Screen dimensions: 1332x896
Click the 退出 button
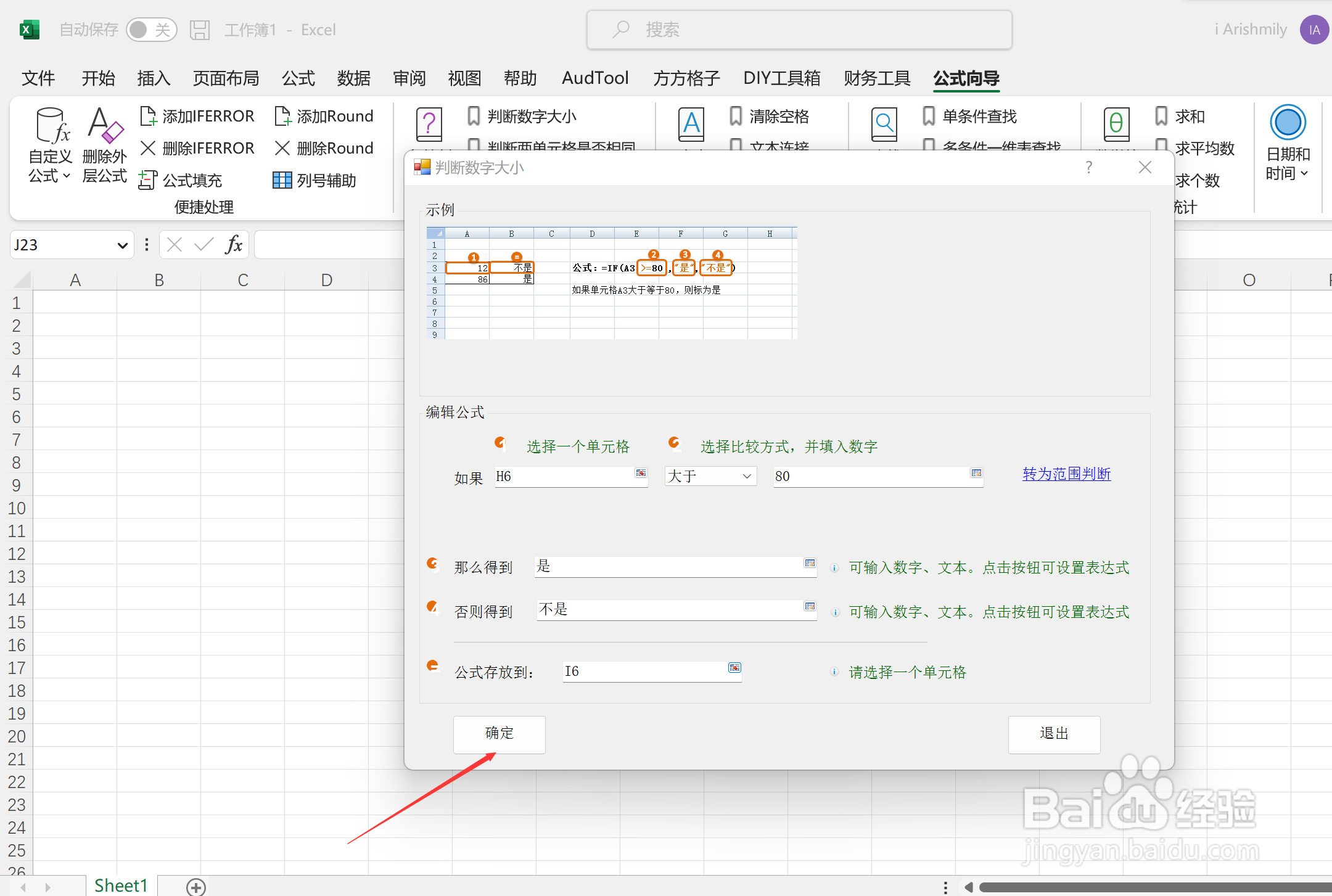coord(1054,734)
